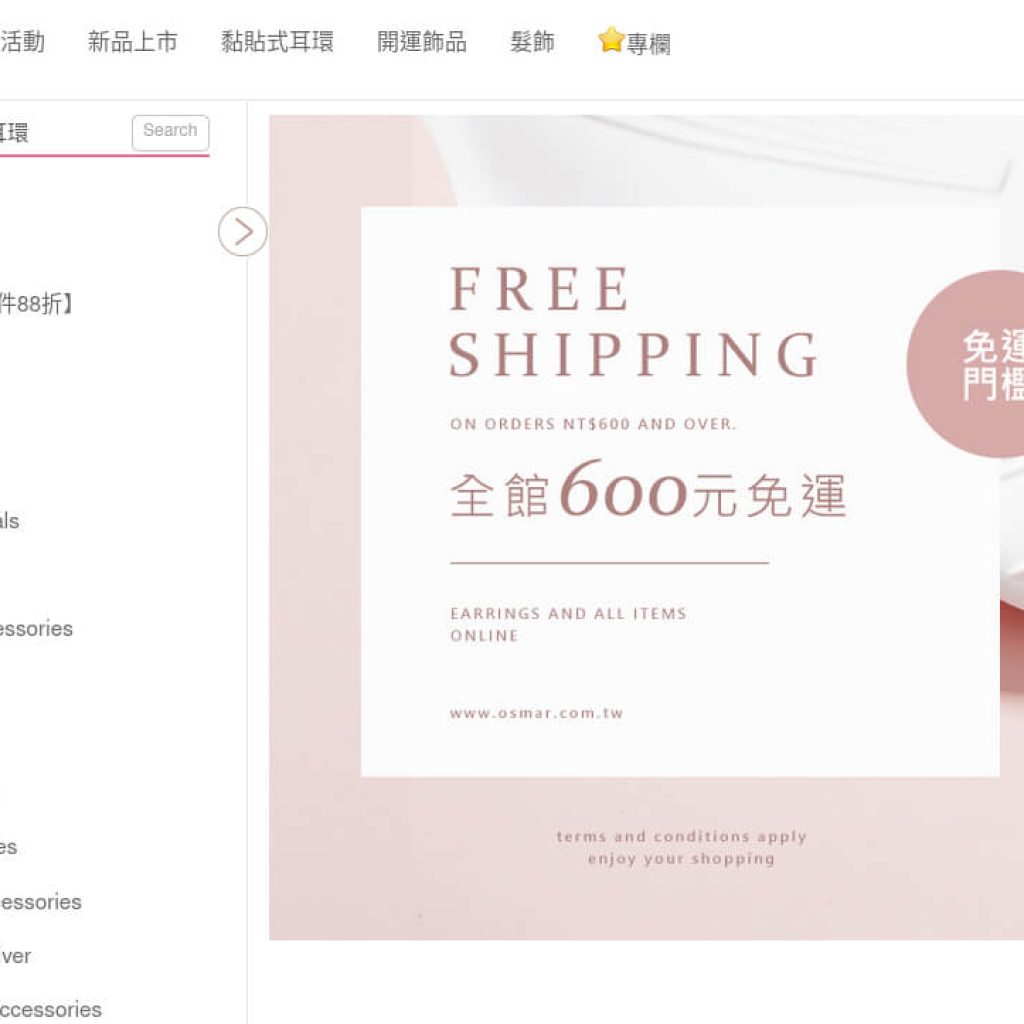Click the EARRINGS AND ALL ITEMS ONLINE text
Image resolution: width=1024 pixels, height=1024 pixels.
pyautogui.click(x=568, y=624)
